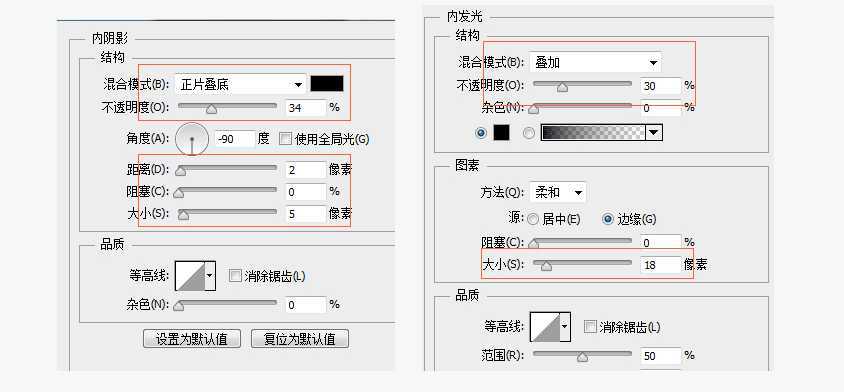
Task: Click the Inner Glow gradient bar
Action: (594, 132)
